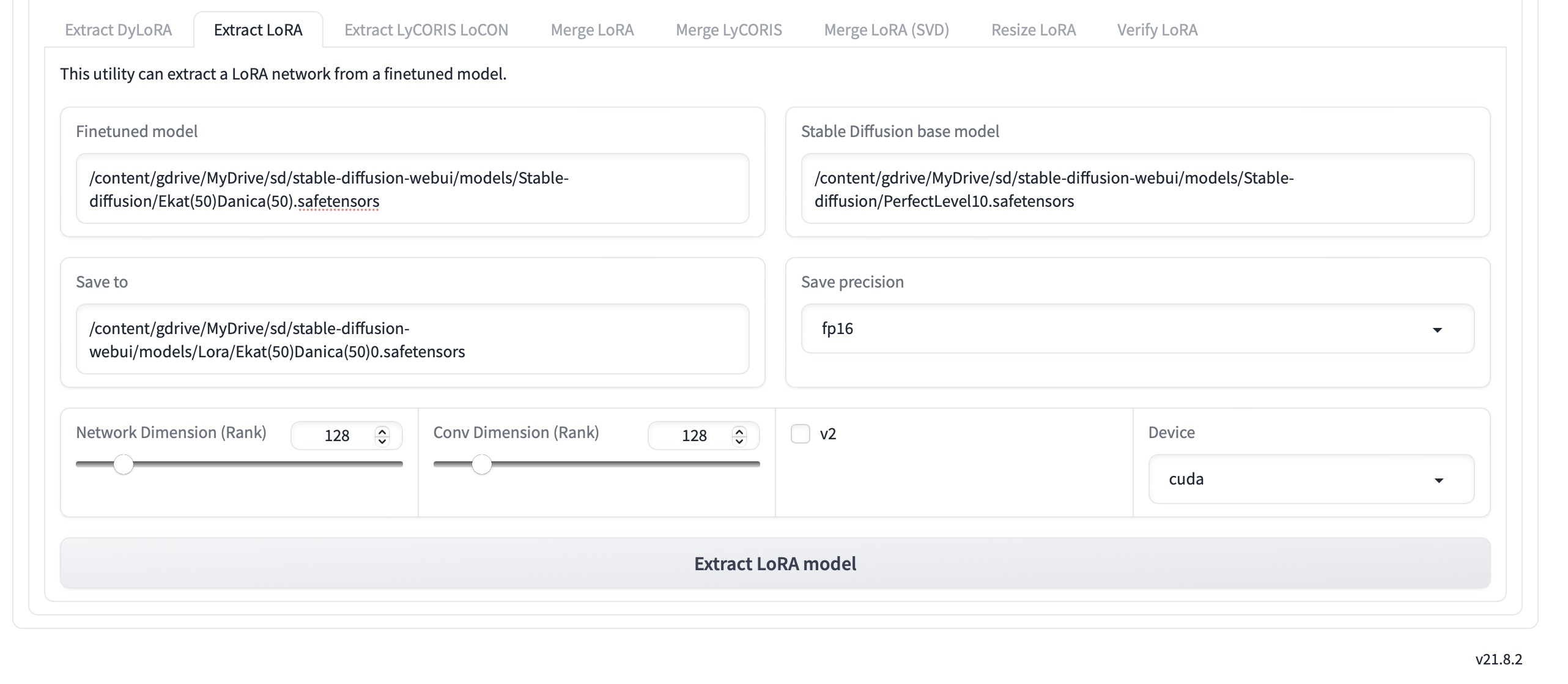The width and height of the screenshot is (1568, 684).
Task: Open the Merge LyCORIS tab
Action: (x=729, y=29)
